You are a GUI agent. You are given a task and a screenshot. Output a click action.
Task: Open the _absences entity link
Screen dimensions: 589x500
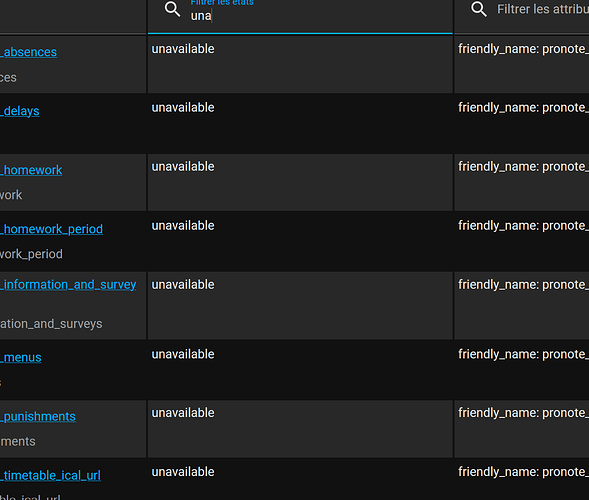[29, 52]
